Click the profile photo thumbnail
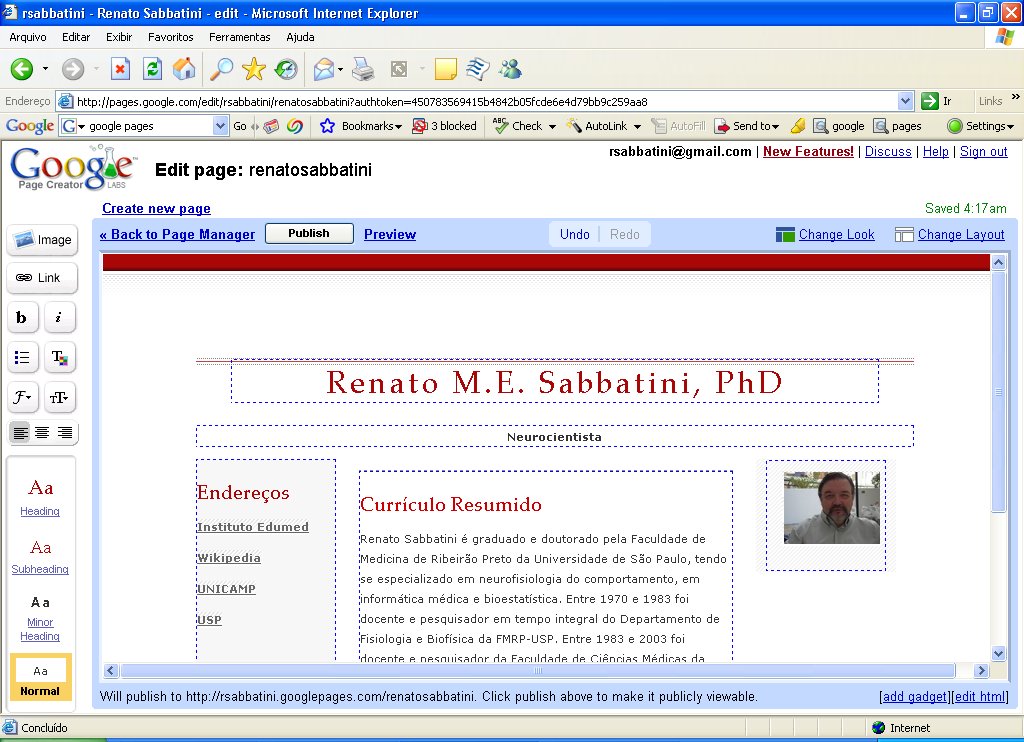The height and width of the screenshot is (742, 1024). pos(831,508)
